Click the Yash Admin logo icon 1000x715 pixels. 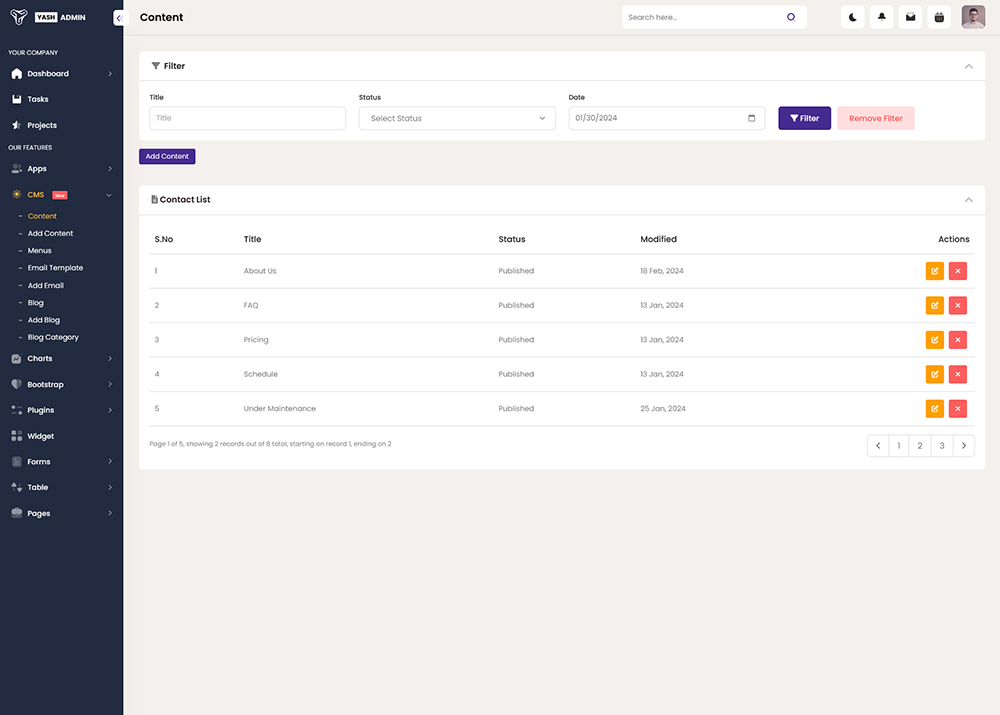pyautogui.click(x=19, y=17)
